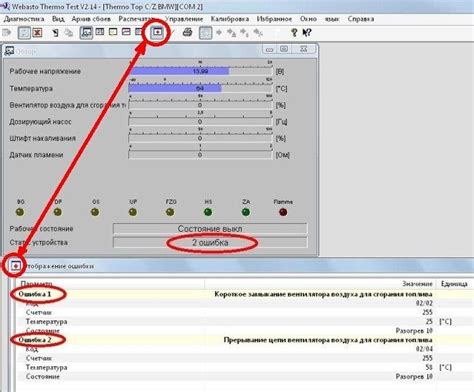Click the error display panel icon at bottom left
Viewport: 474px width, 392px height.
point(15,266)
